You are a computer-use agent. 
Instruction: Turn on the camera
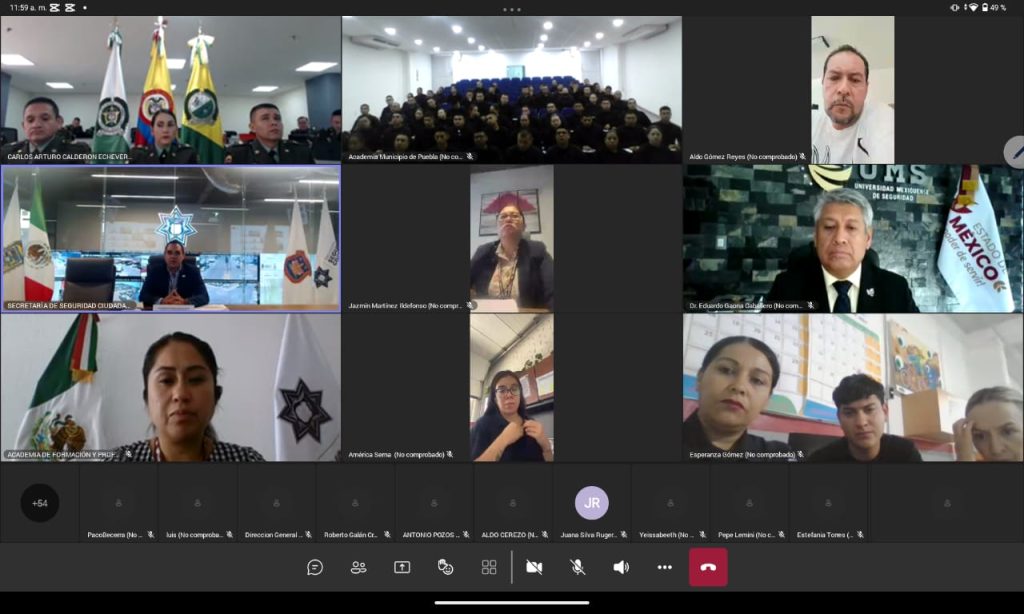coord(534,567)
